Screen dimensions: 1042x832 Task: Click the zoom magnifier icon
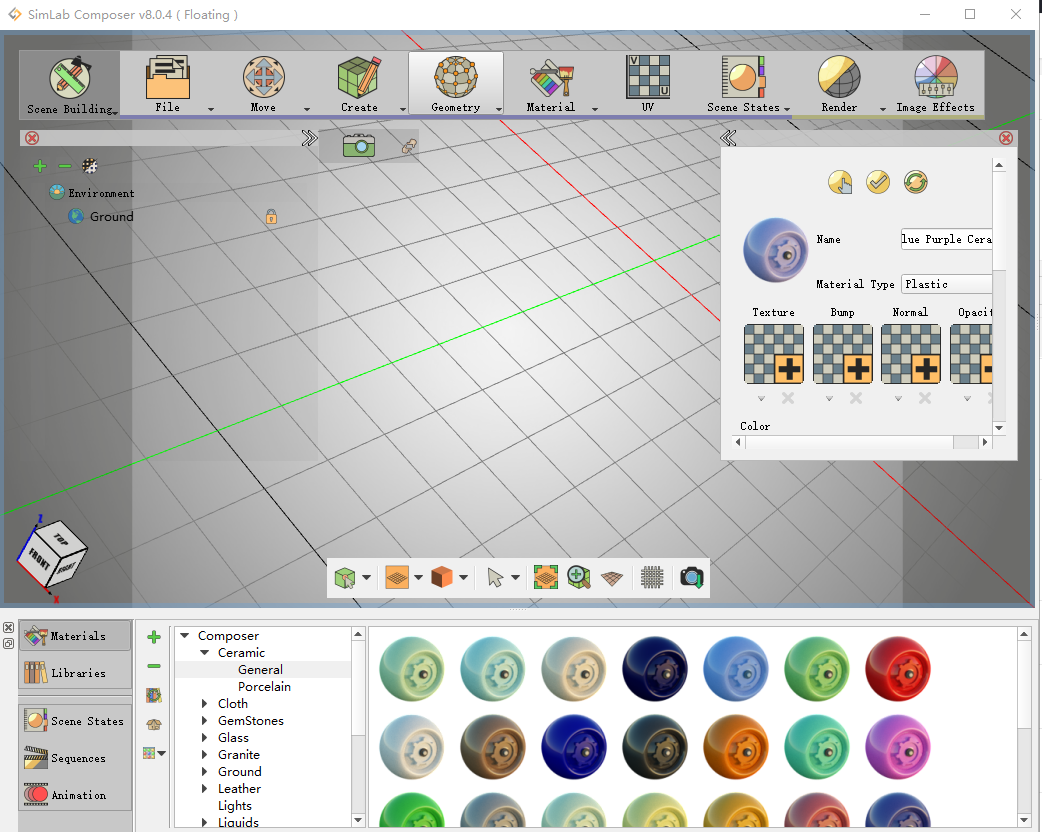[x=579, y=577]
